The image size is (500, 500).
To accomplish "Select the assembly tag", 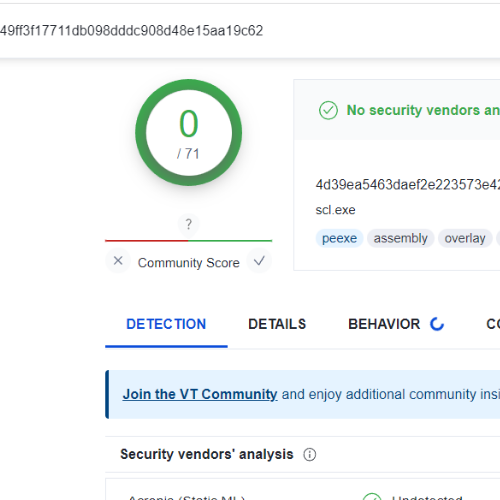I will 401,238.
